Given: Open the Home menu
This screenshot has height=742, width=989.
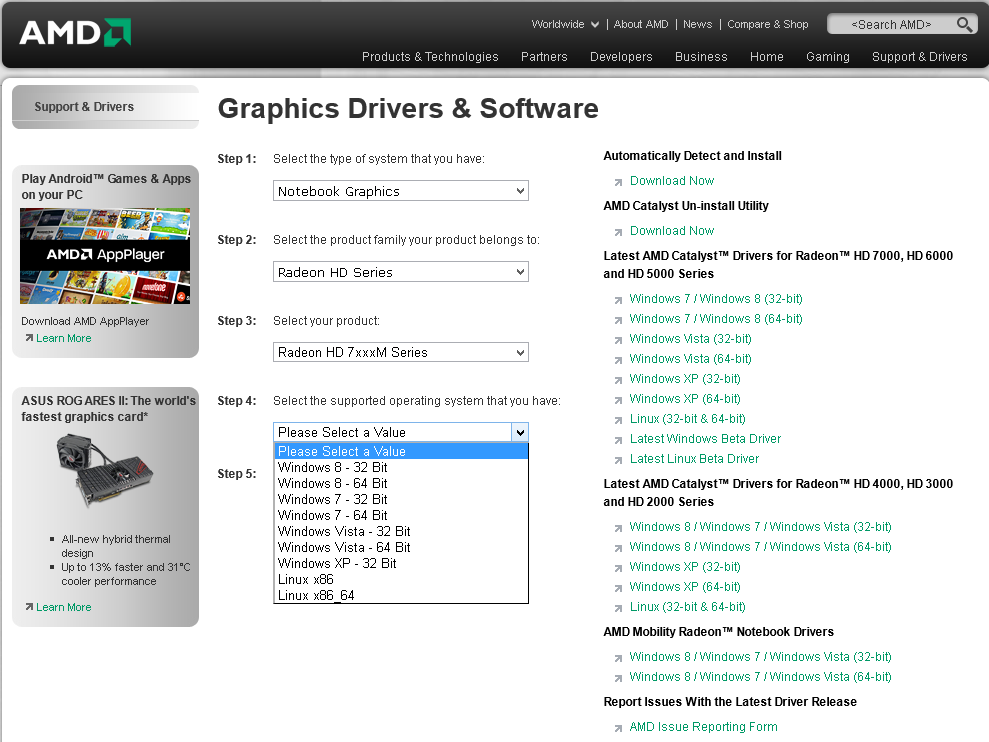Looking at the screenshot, I should (767, 57).
